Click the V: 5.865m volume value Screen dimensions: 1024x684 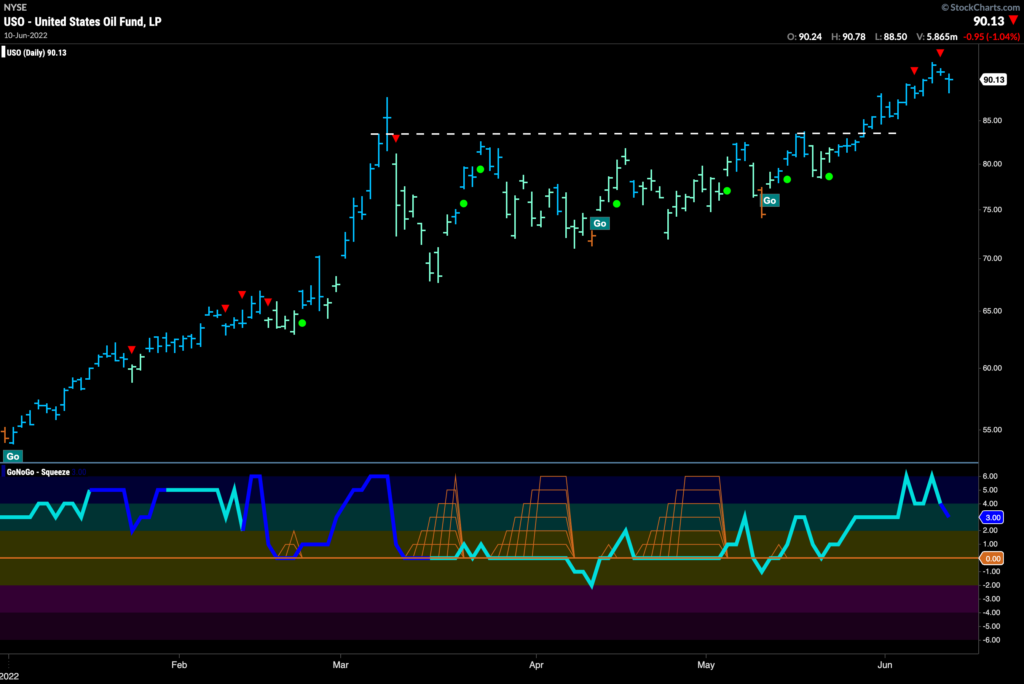pyautogui.click(x=936, y=37)
